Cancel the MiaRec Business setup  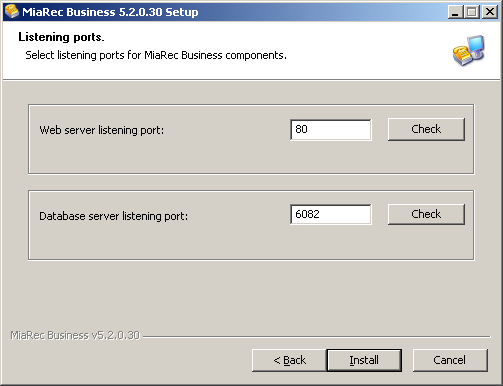pos(450,360)
